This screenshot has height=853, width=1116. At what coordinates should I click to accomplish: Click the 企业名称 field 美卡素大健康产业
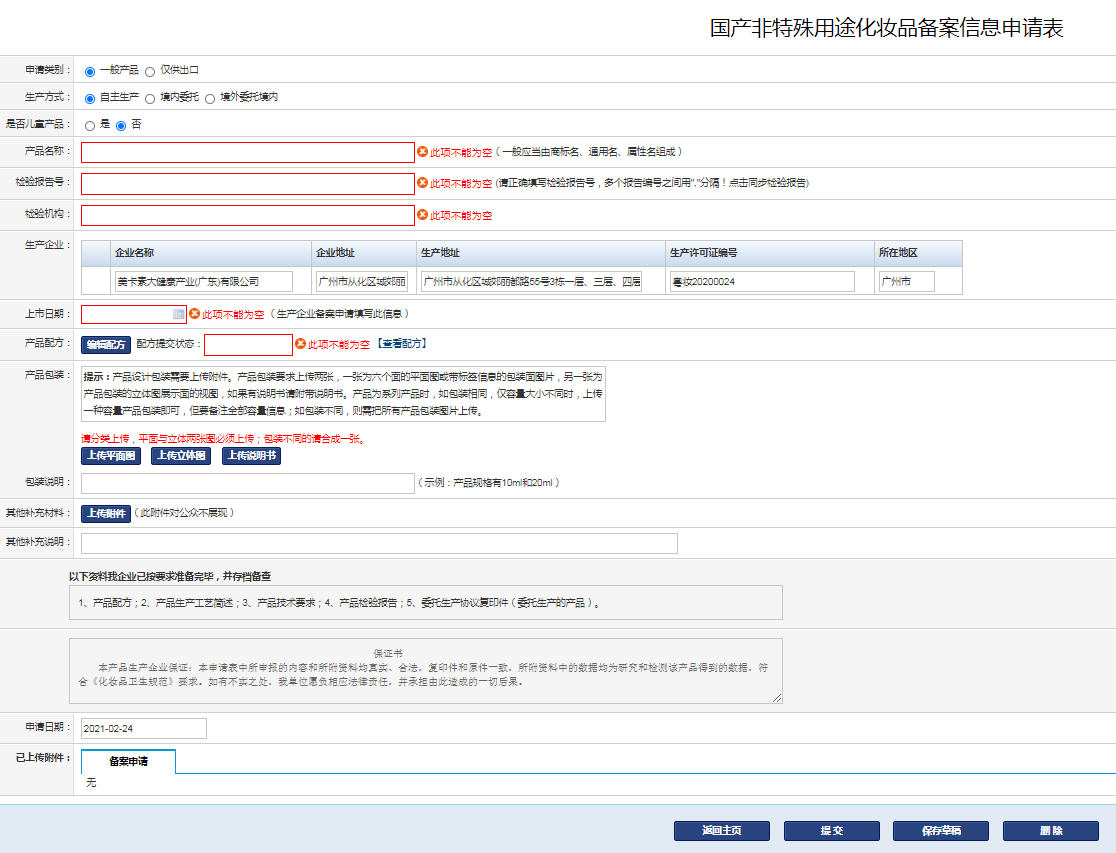[204, 281]
